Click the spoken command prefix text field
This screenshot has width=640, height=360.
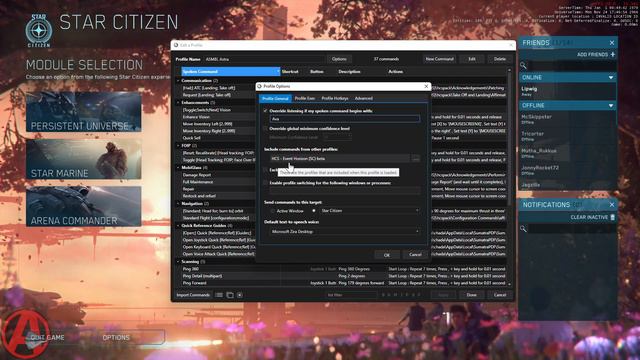click(x=344, y=119)
